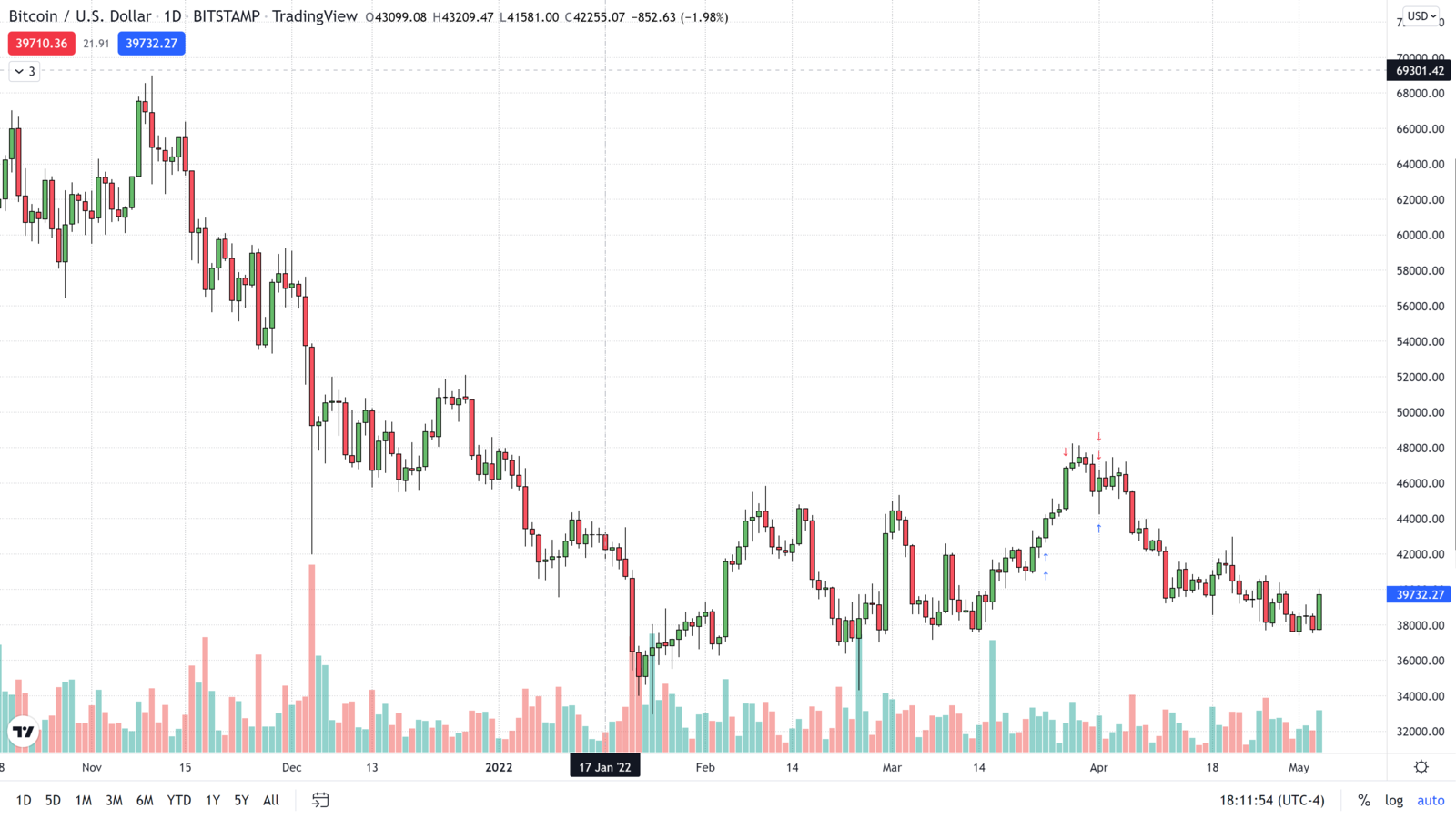Select the 5Y time range
The width and height of the screenshot is (1456, 819).
pos(241,801)
